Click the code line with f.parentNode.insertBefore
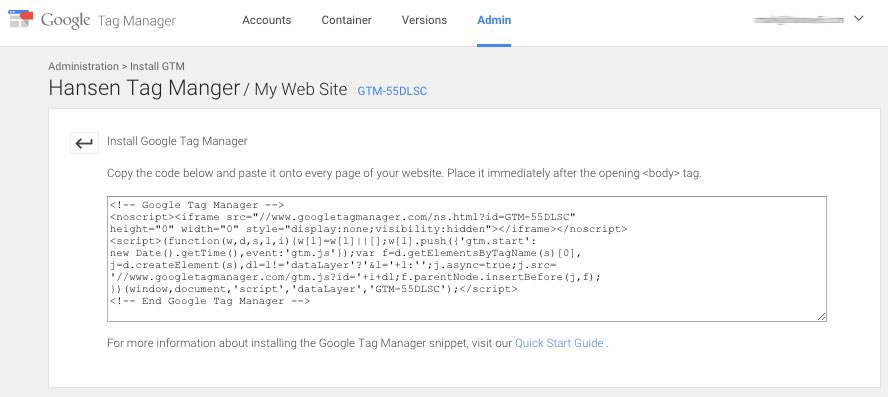 click(355, 277)
